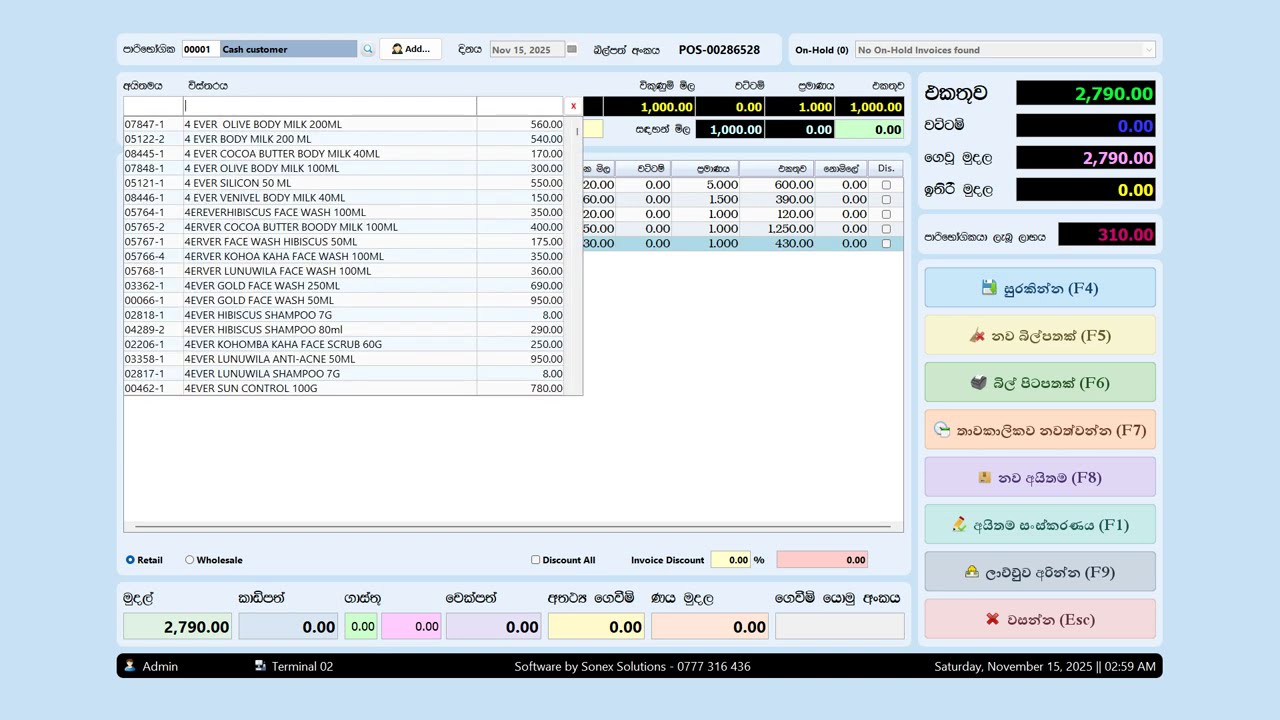1280x720 pixels.
Task: Select 4 EVER COCOA BUTTER BODY MILK 40ML
Action: click(x=344, y=154)
